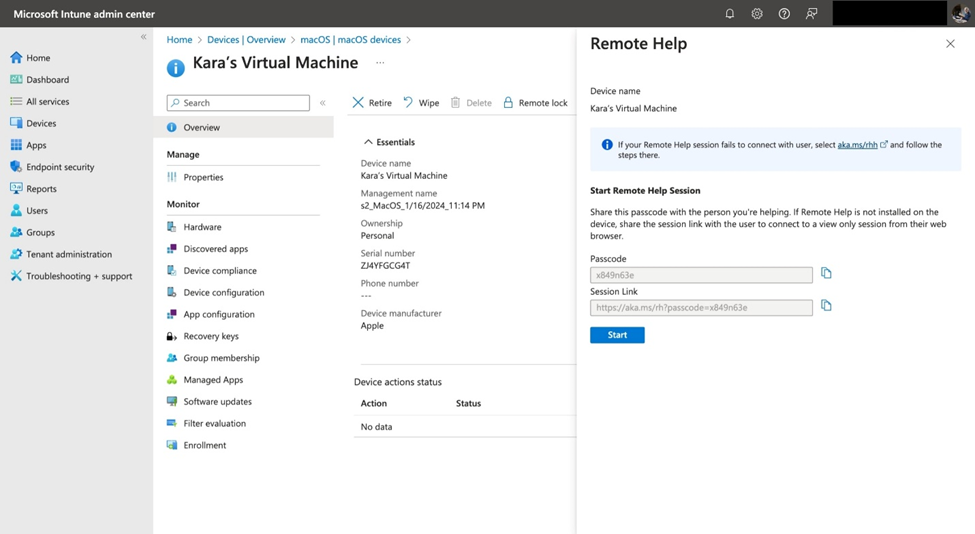Screen dimensions: 975x534
Task: Select Remote lock action
Action: coord(535,103)
